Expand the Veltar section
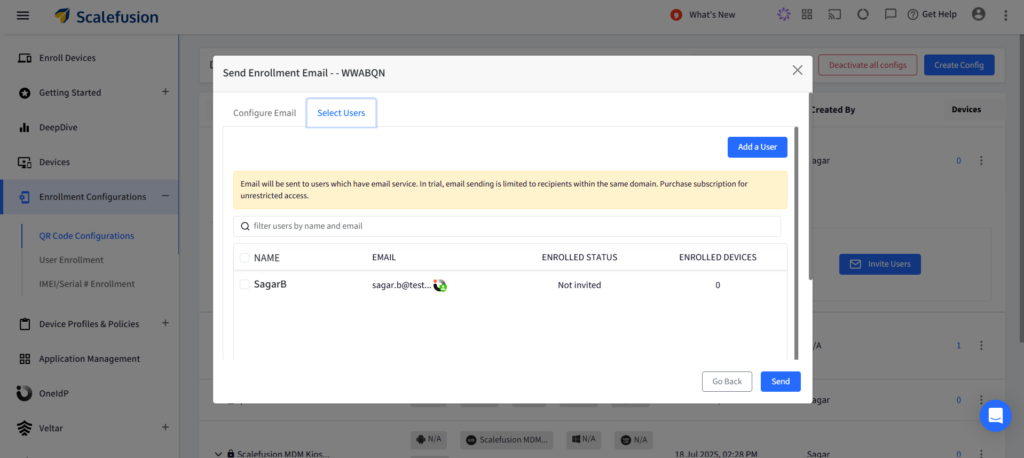 pyautogui.click(x=165, y=427)
